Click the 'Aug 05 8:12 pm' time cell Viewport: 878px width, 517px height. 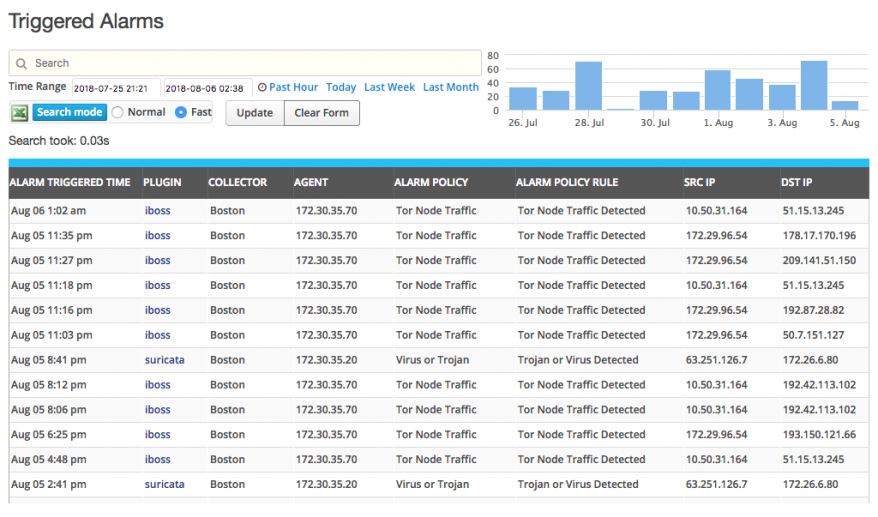point(49,385)
